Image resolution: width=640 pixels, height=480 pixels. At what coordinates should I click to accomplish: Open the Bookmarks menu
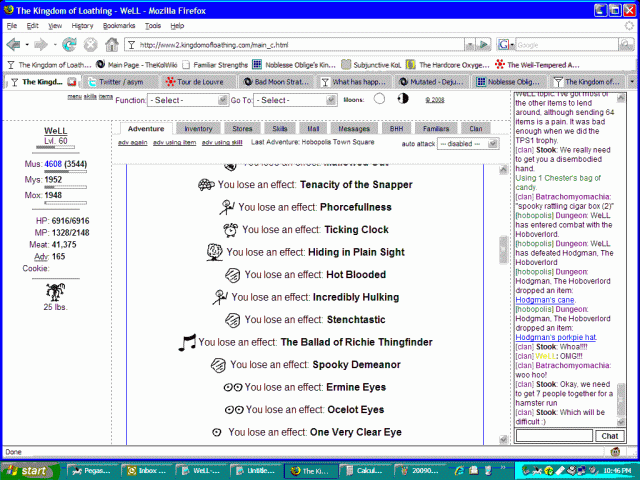pyautogui.click(x=118, y=25)
